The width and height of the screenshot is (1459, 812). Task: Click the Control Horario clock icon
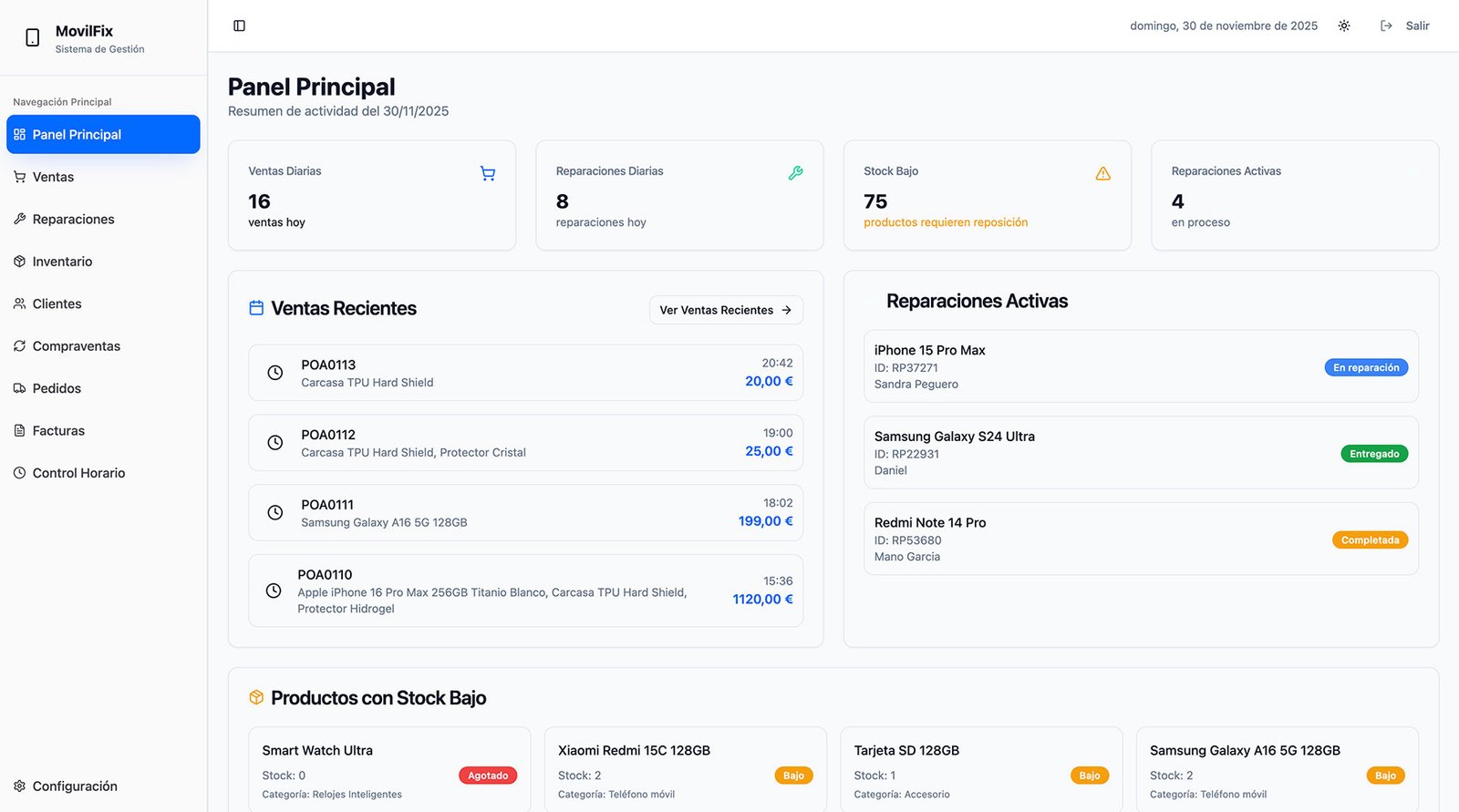pyautogui.click(x=19, y=473)
